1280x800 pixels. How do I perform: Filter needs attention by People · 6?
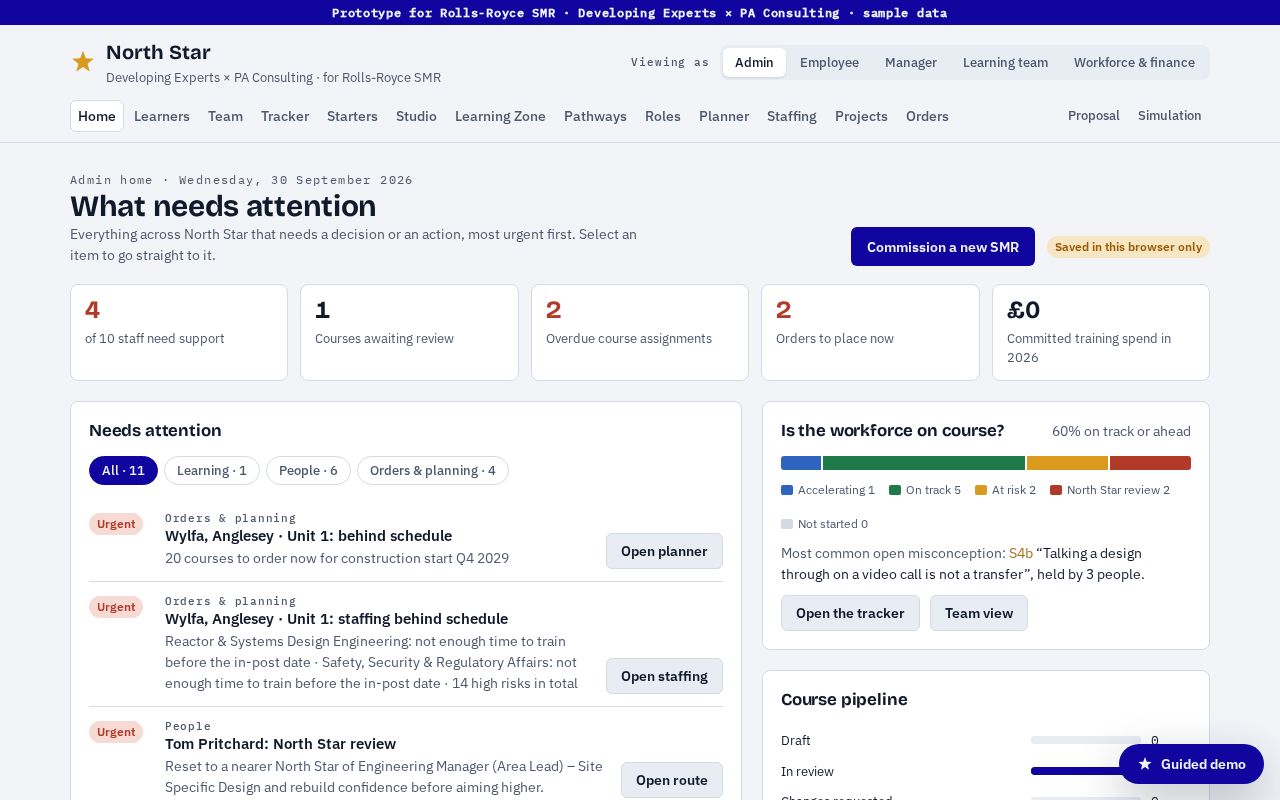[308, 470]
